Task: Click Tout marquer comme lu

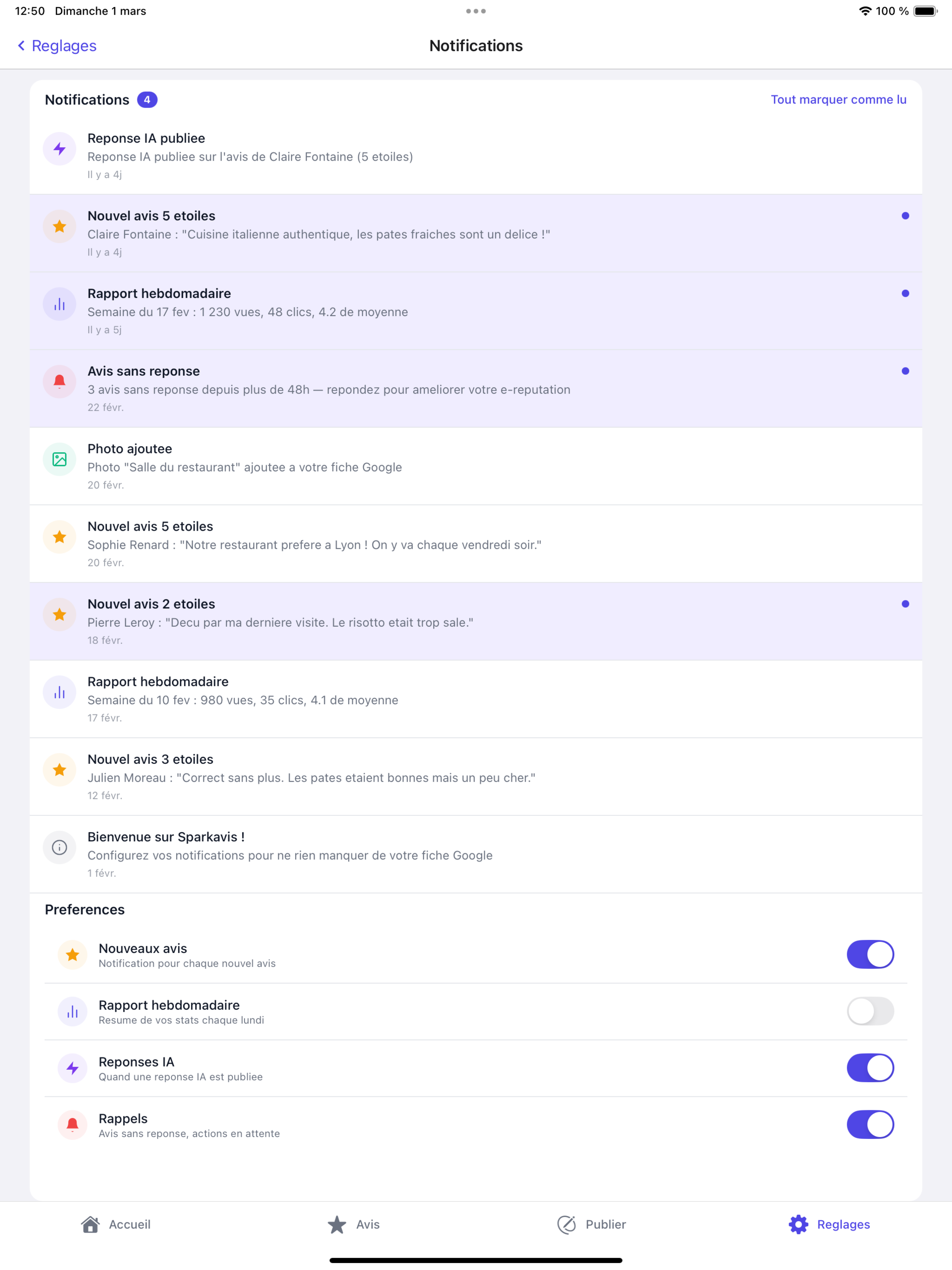Action: [x=839, y=99]
